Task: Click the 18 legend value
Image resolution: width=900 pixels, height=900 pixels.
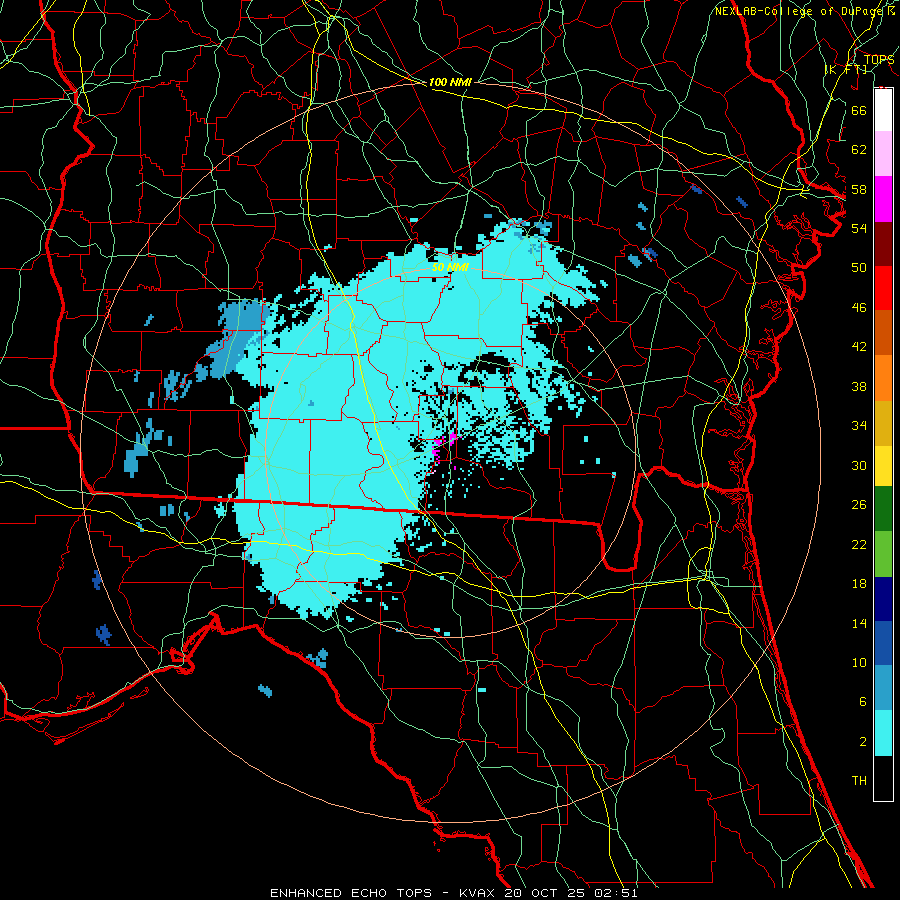Action: (859, 584)
